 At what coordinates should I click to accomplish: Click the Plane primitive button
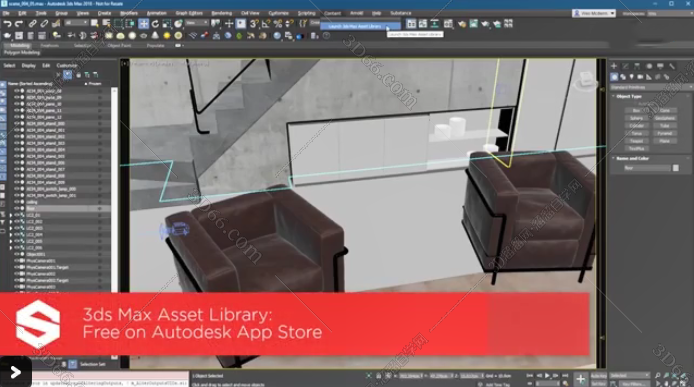coord(665,141)
